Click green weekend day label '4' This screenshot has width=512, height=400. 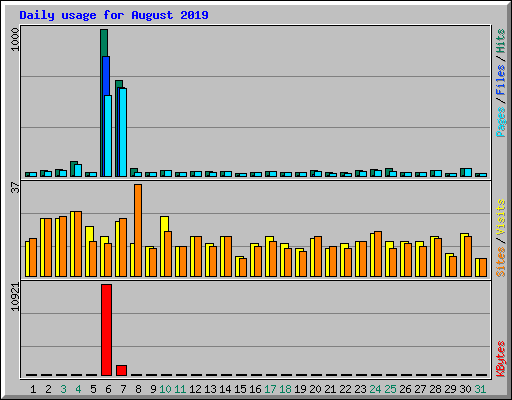pyautogui.click(x=78, y=389)
